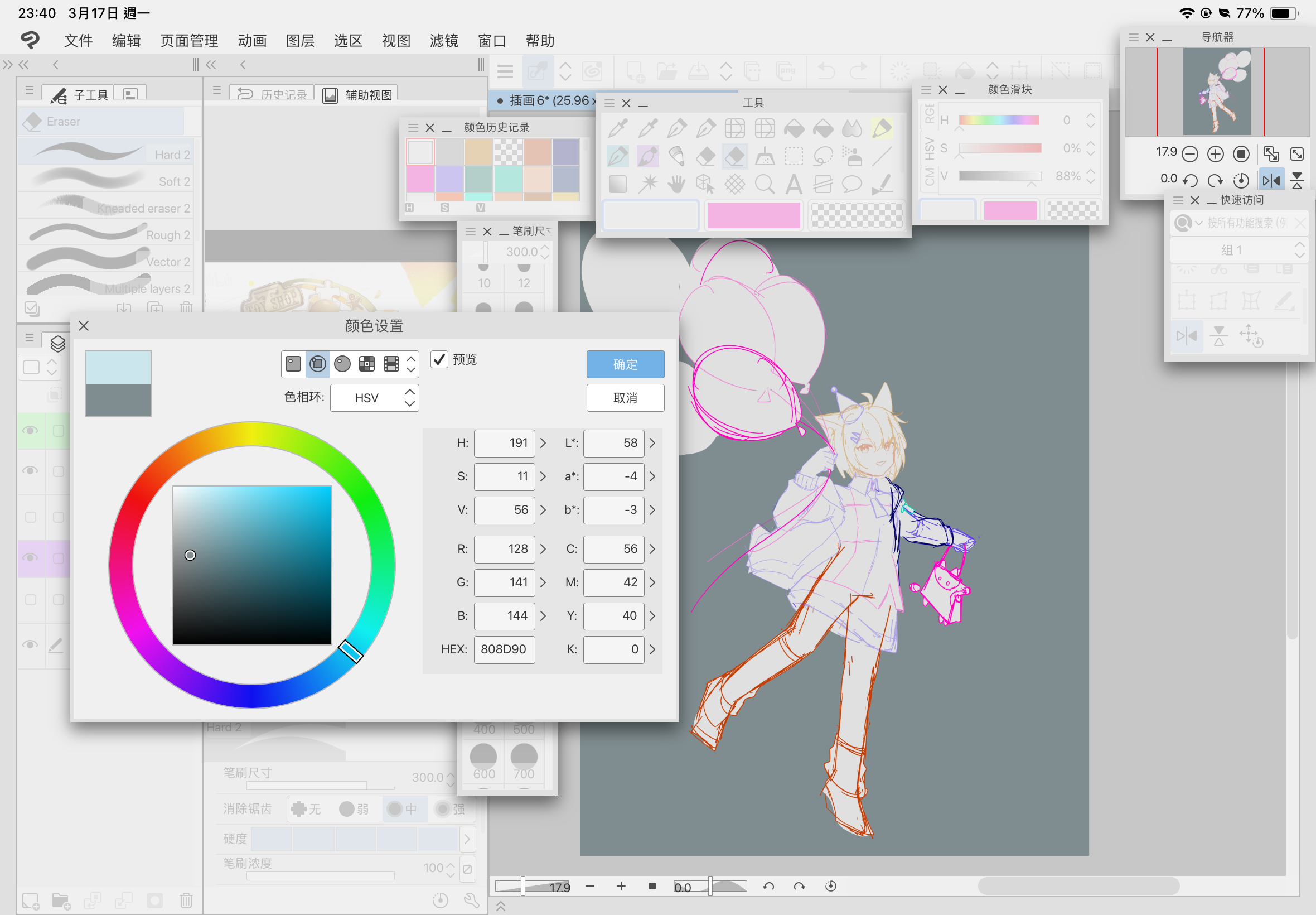Rotate left in the Navigator panel
1316x915 pixels.
1190,180
